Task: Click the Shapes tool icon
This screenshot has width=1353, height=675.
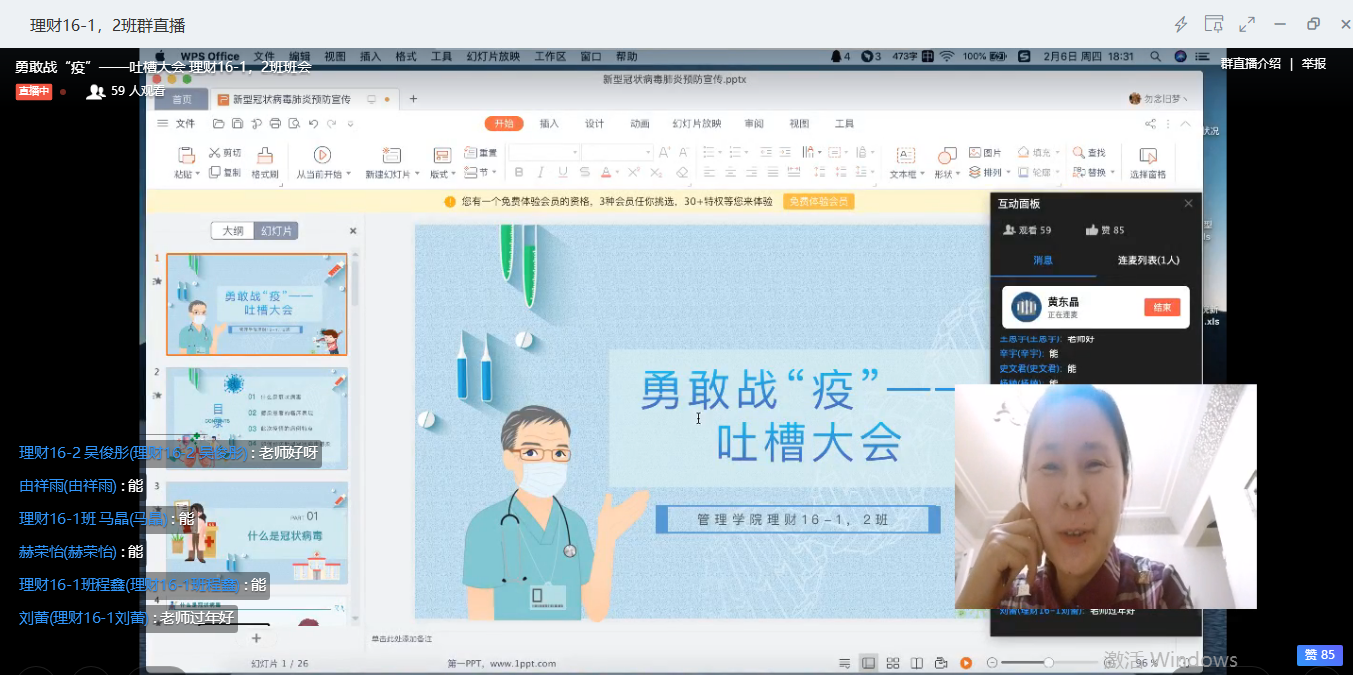Action: [946, 156]
